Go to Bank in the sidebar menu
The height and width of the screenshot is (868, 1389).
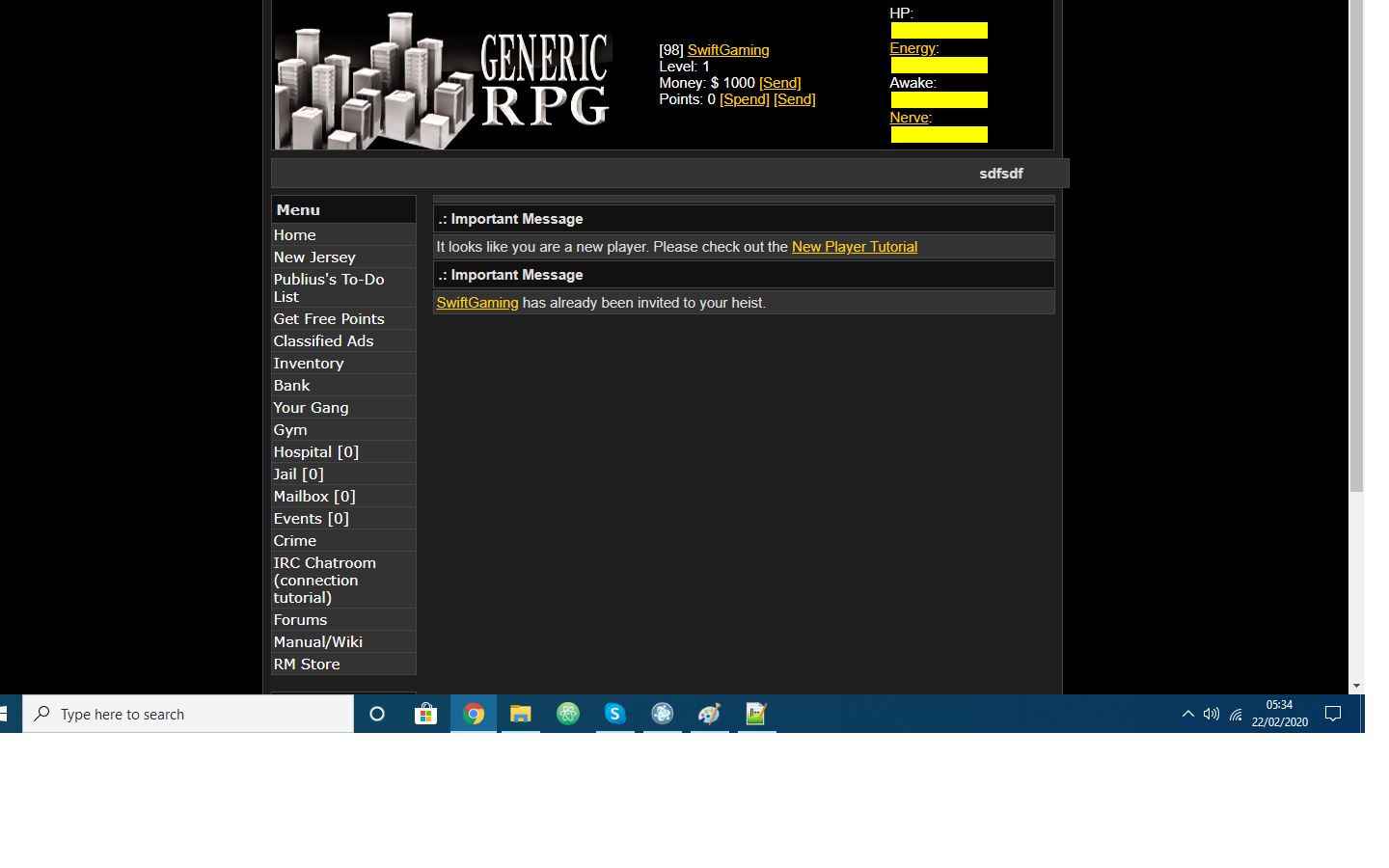click(x=291, y=386)
